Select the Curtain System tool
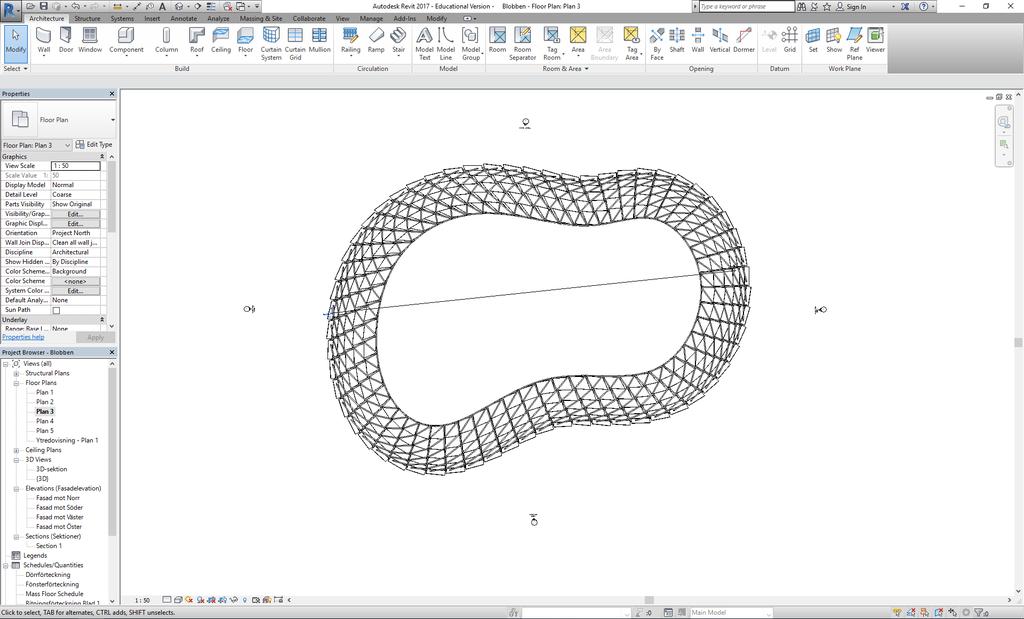 coord(271,44)
